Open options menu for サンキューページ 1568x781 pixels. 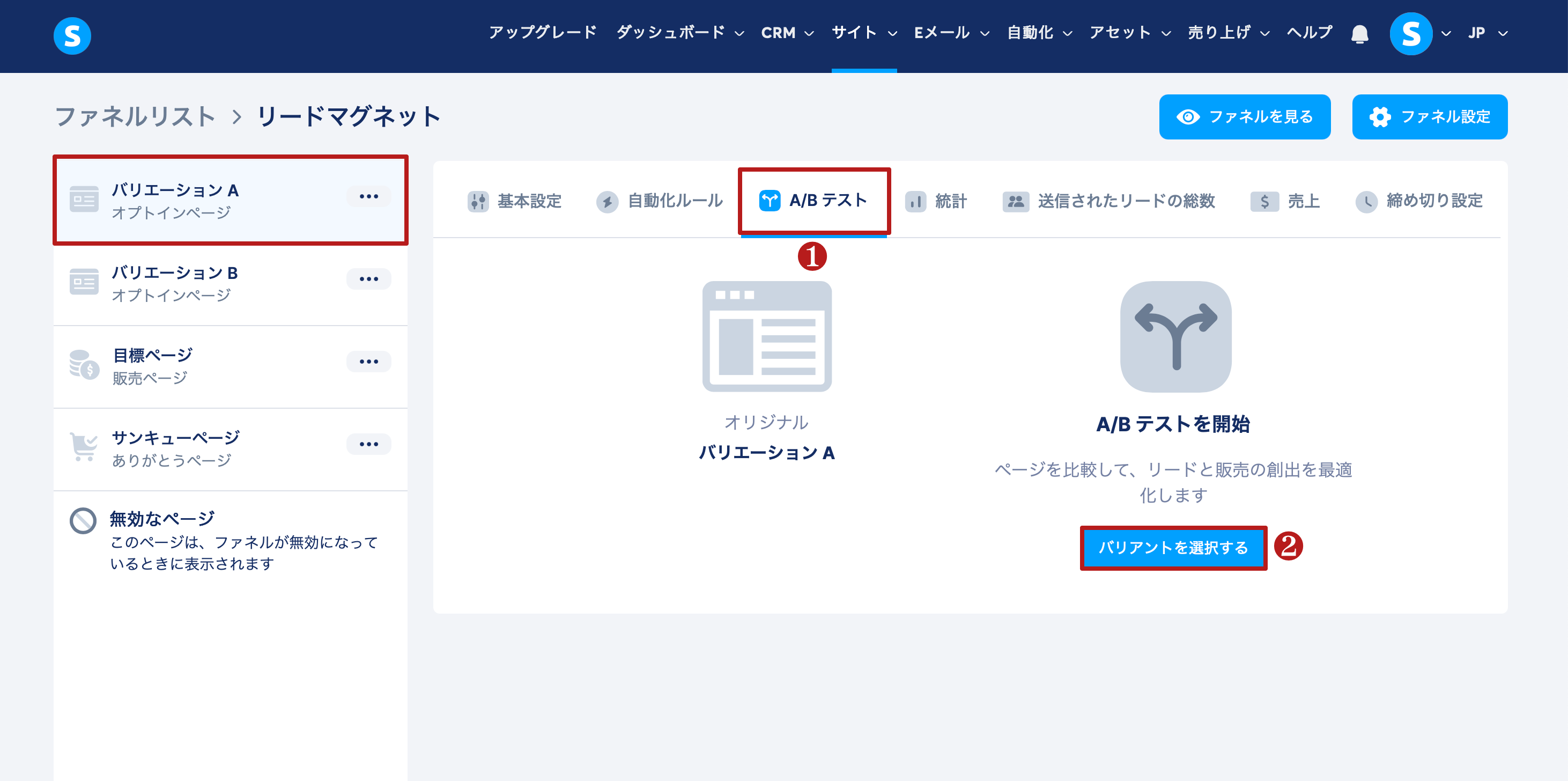(x=368, y=444)
